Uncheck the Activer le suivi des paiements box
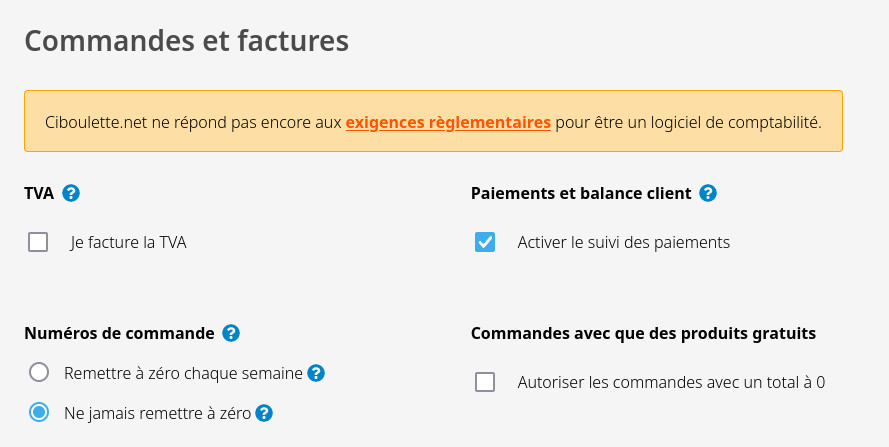 485,242
